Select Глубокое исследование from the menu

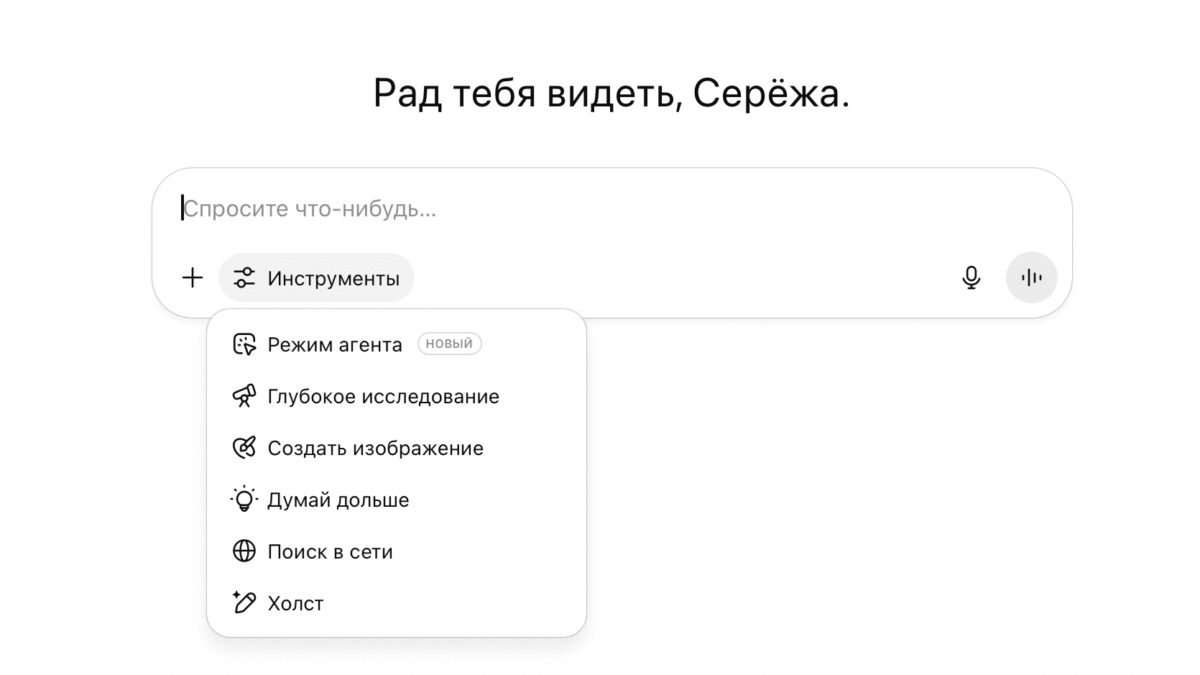point(383,396)
